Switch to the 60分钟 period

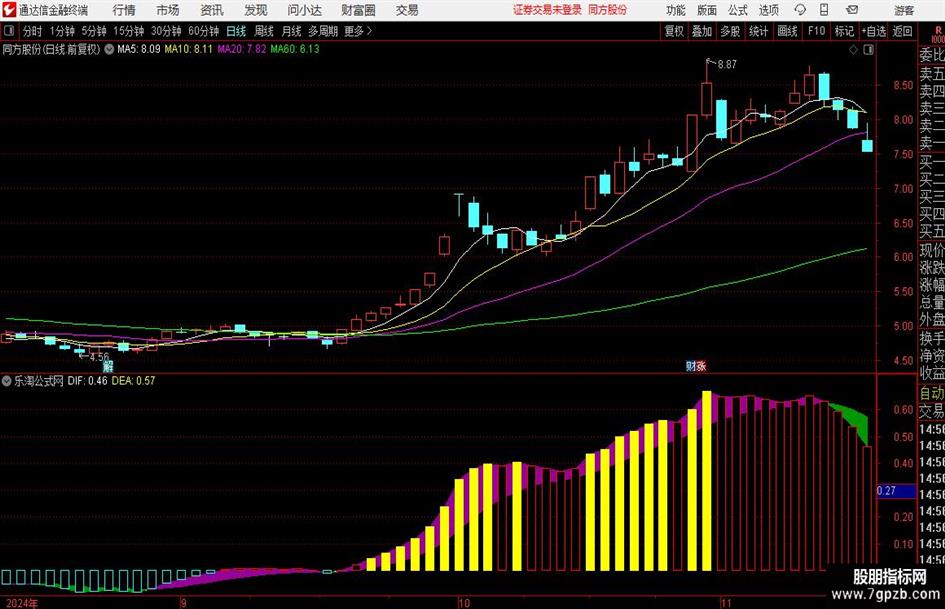tap(203, 31)
